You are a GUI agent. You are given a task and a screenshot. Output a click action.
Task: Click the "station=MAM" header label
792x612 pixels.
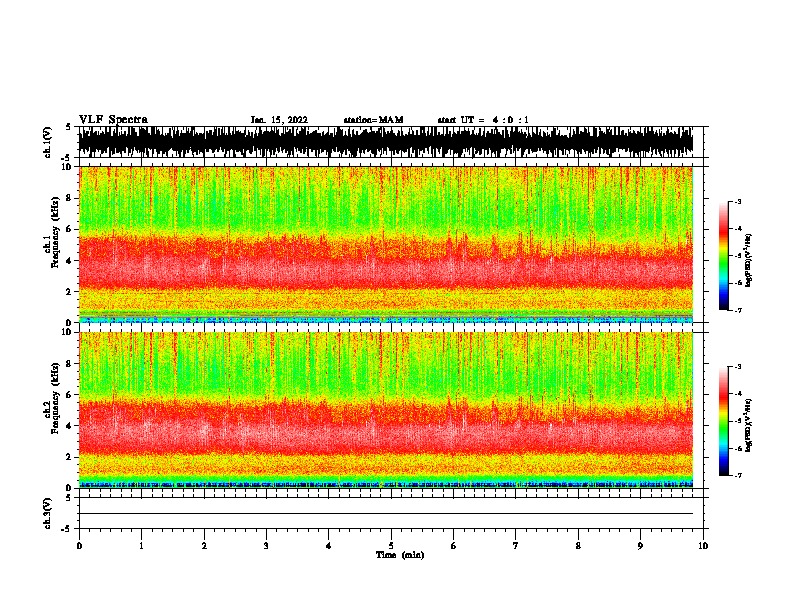coord(373,120)
